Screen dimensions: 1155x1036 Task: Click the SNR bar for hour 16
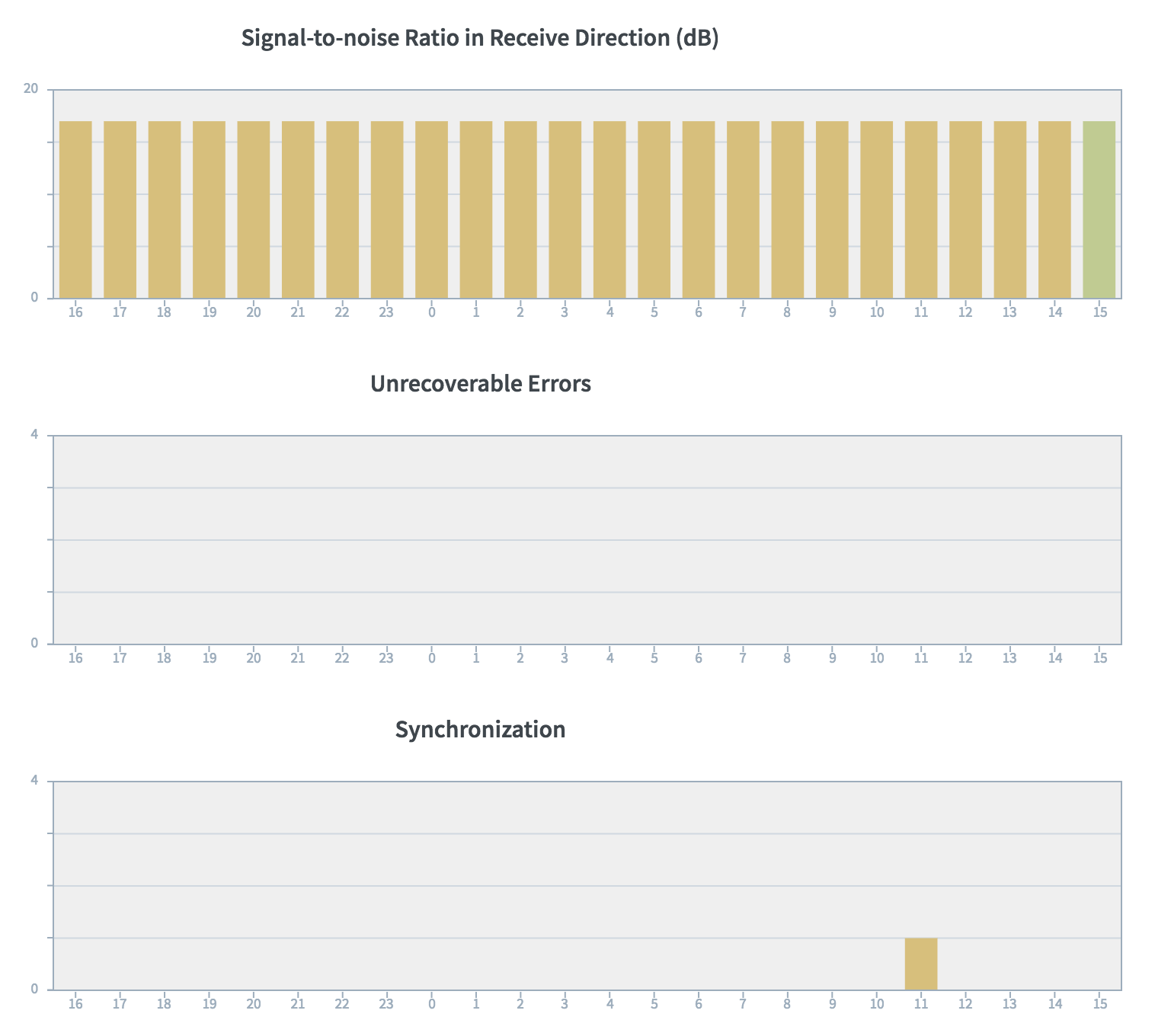tap(75, 209)
